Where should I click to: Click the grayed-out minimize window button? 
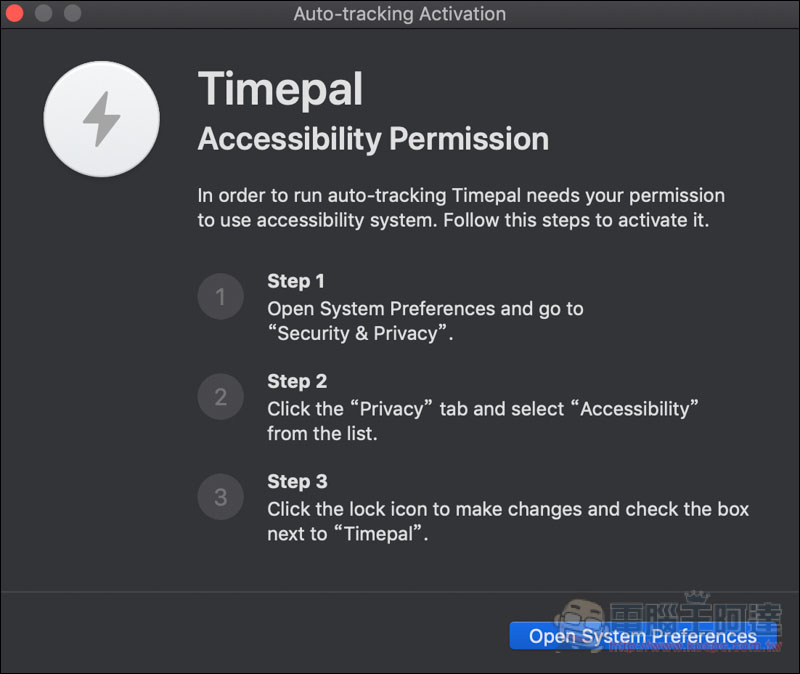[44, 13]
